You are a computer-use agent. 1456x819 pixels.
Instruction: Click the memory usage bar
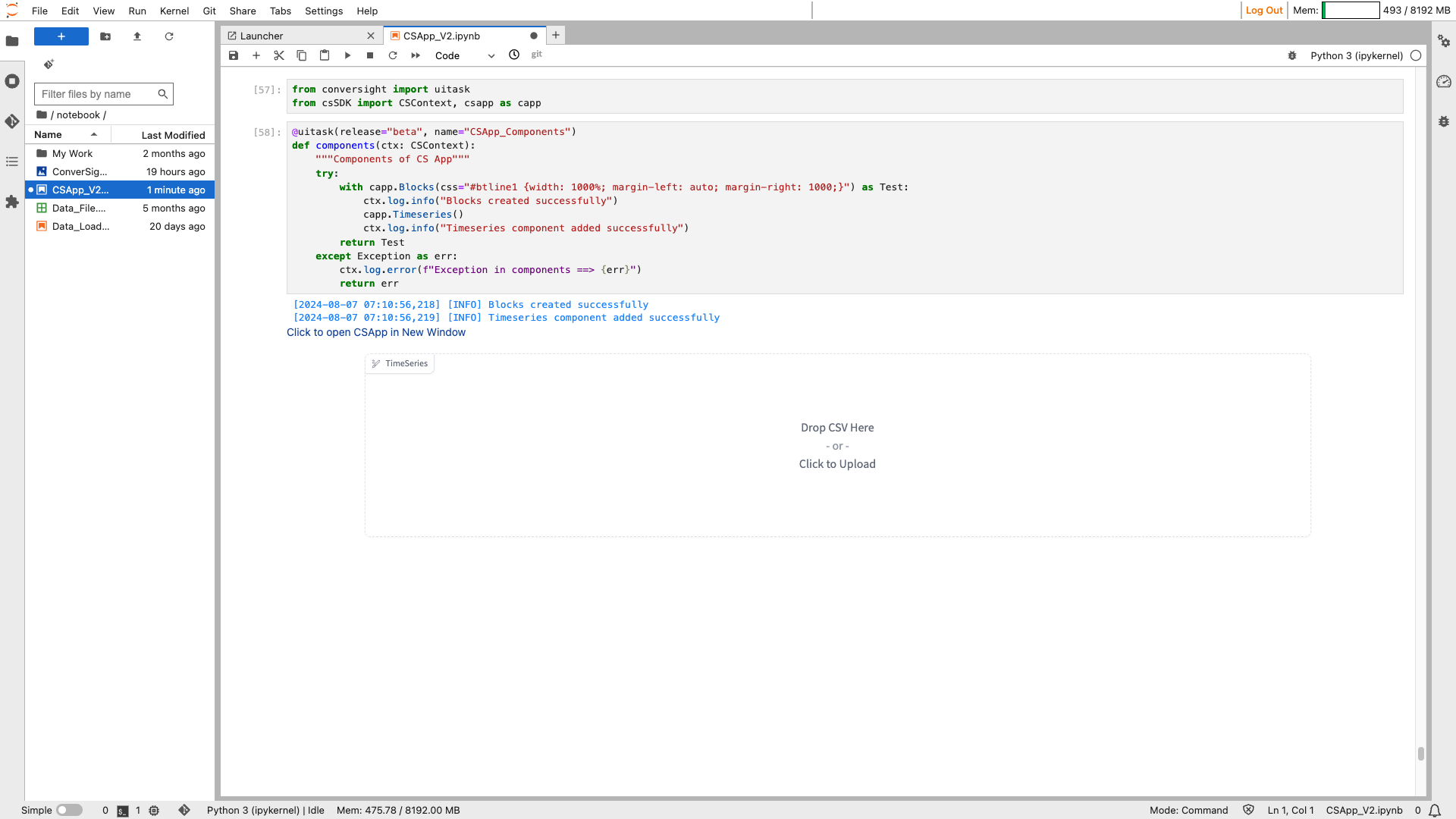(x=1351, y=11)
